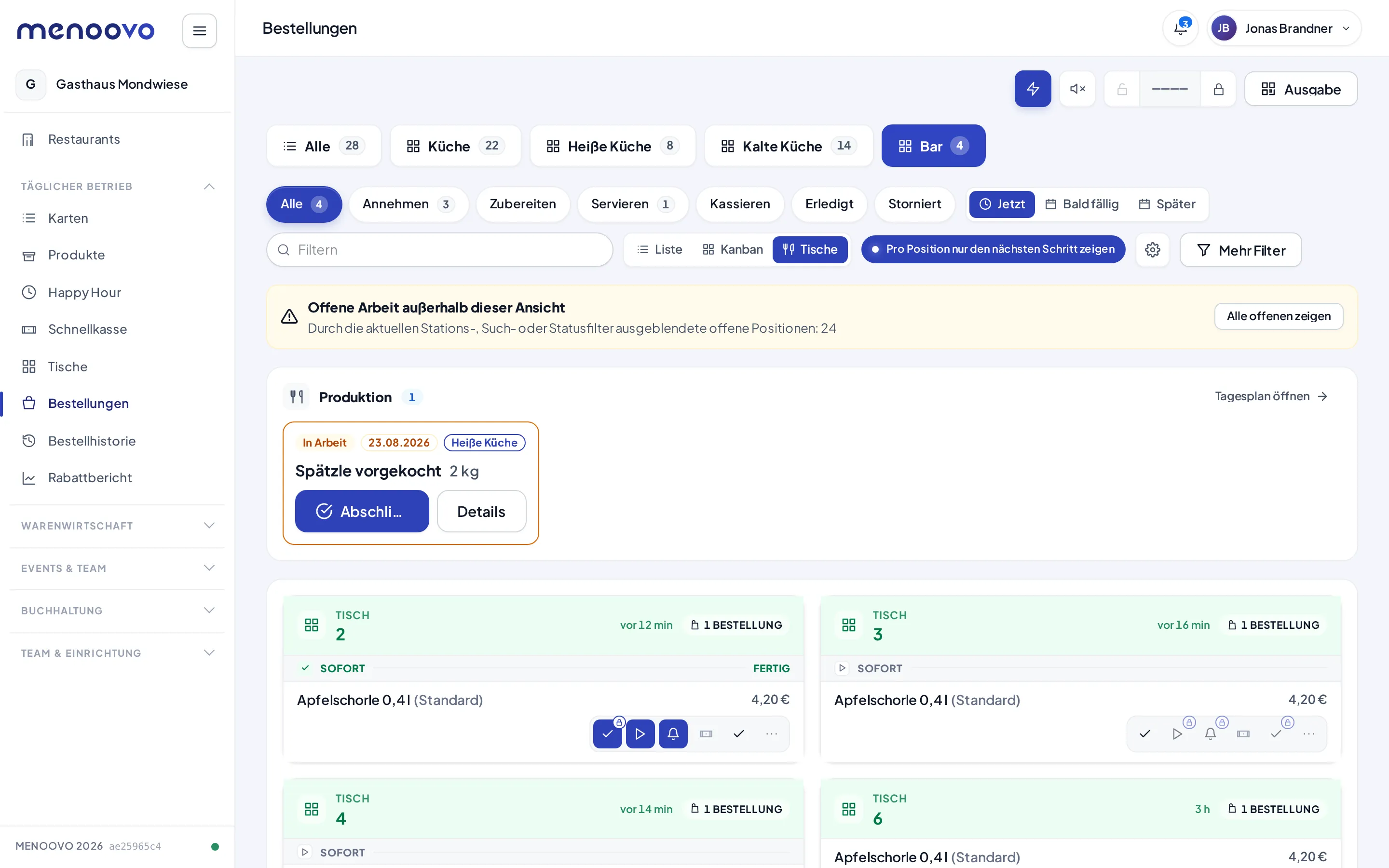Open the notifications bell
Screen dimensions: 1389x868
1180,28
